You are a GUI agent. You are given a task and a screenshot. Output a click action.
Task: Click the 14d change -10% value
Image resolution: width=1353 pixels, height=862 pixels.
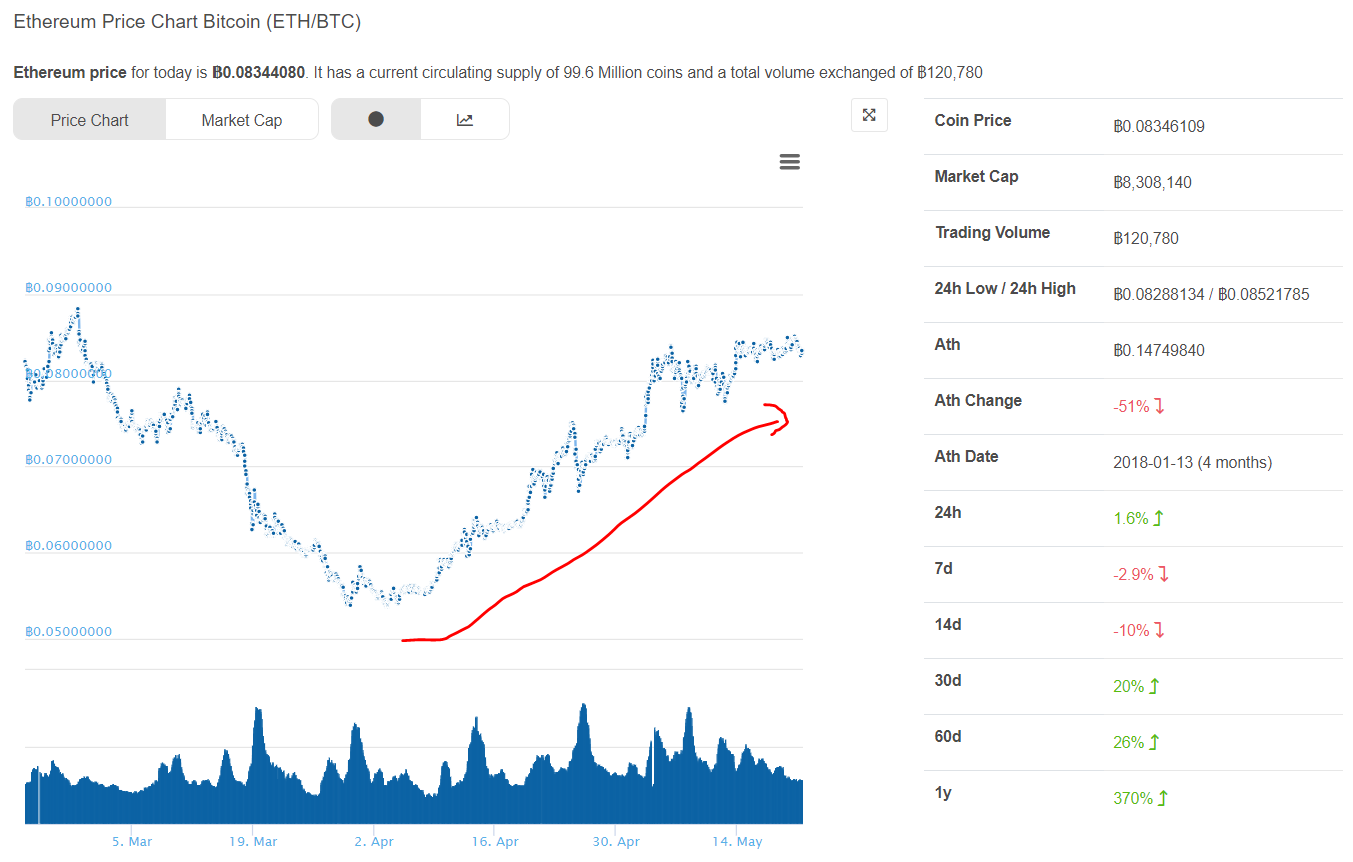1139,631
